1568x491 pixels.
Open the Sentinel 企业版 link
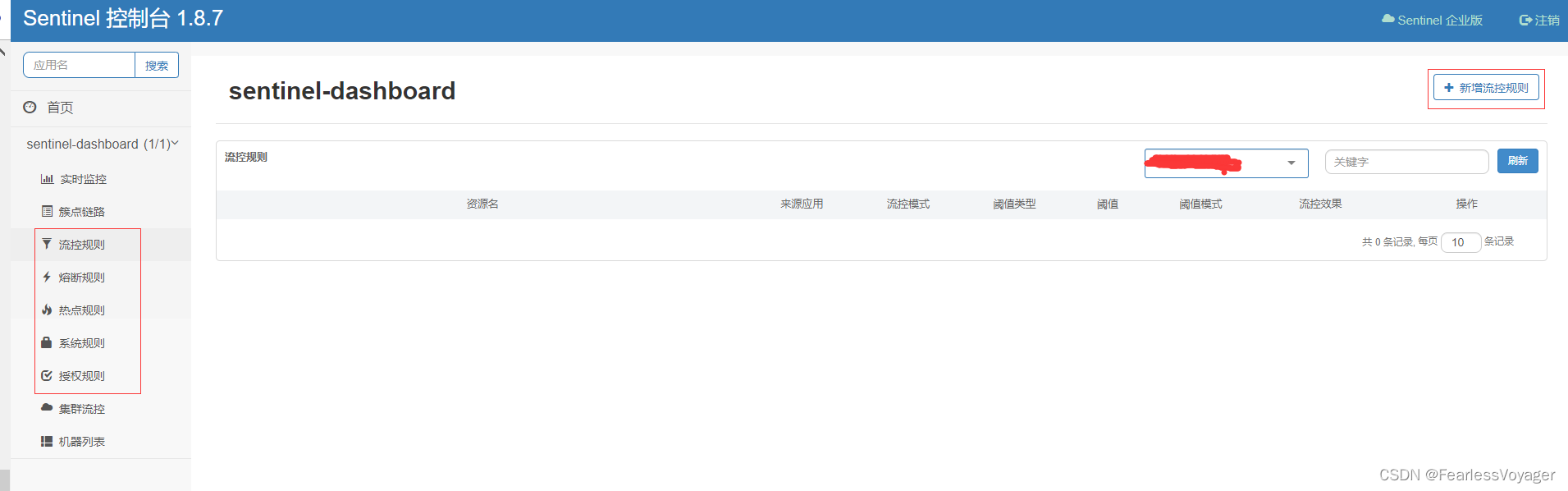[x=1433, y=20]
